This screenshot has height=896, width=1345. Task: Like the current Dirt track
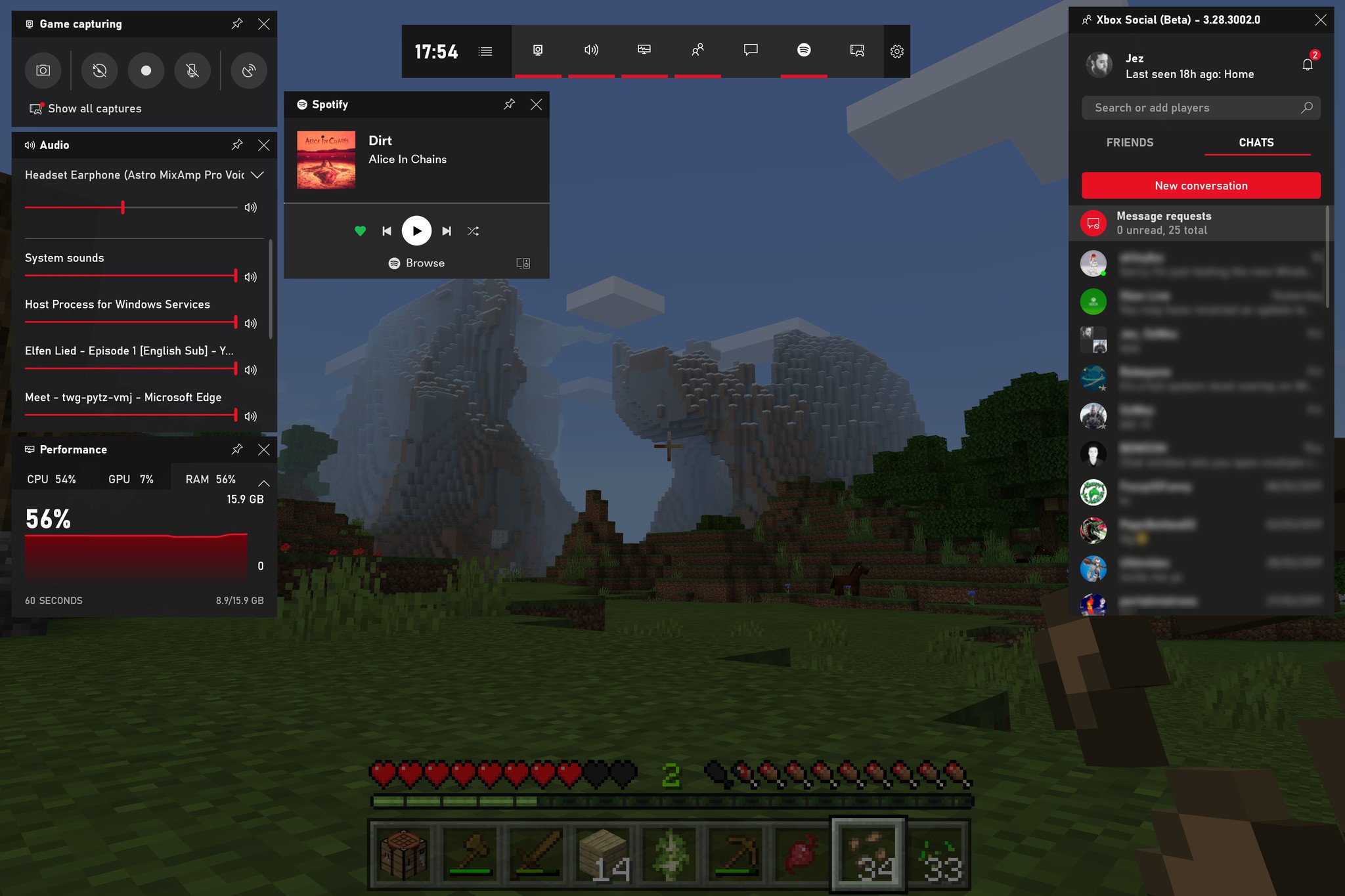(360, 230)
